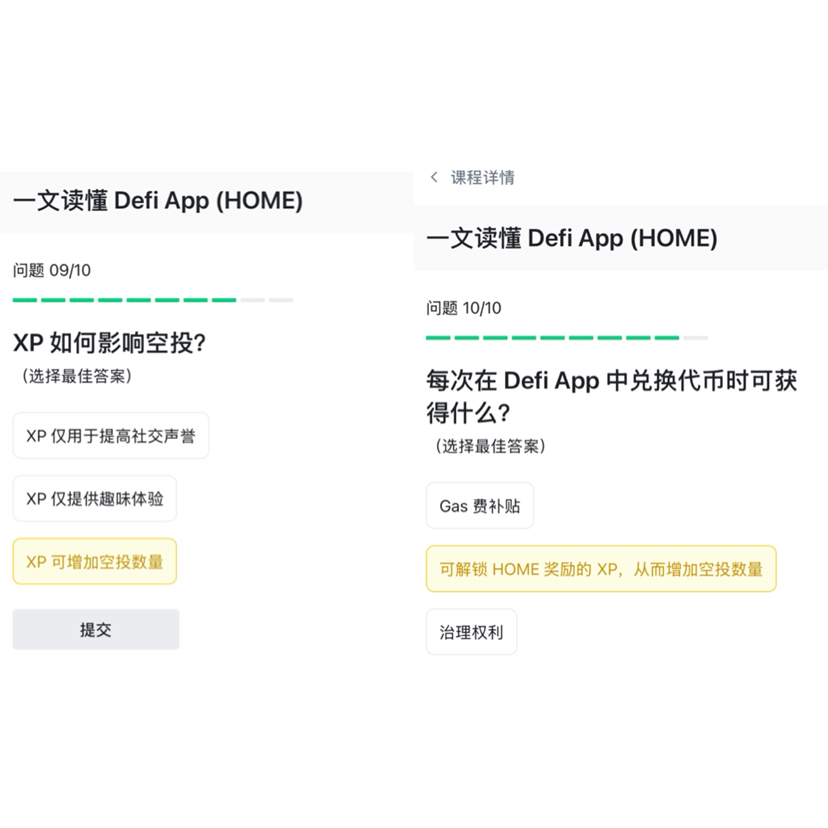Viewport: 828px width, 828px height.
Task: Click the 问题 09/10 counter label
Action: [x=52, y=270]
